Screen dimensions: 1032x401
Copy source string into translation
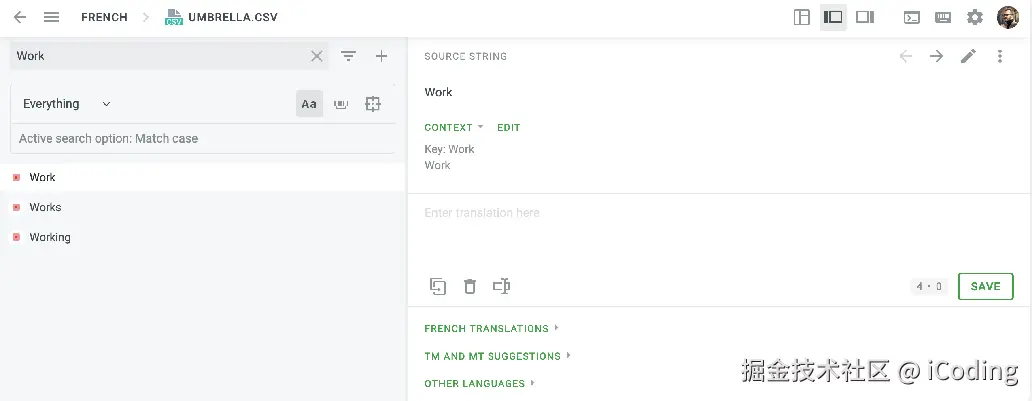tap(438, 287)
